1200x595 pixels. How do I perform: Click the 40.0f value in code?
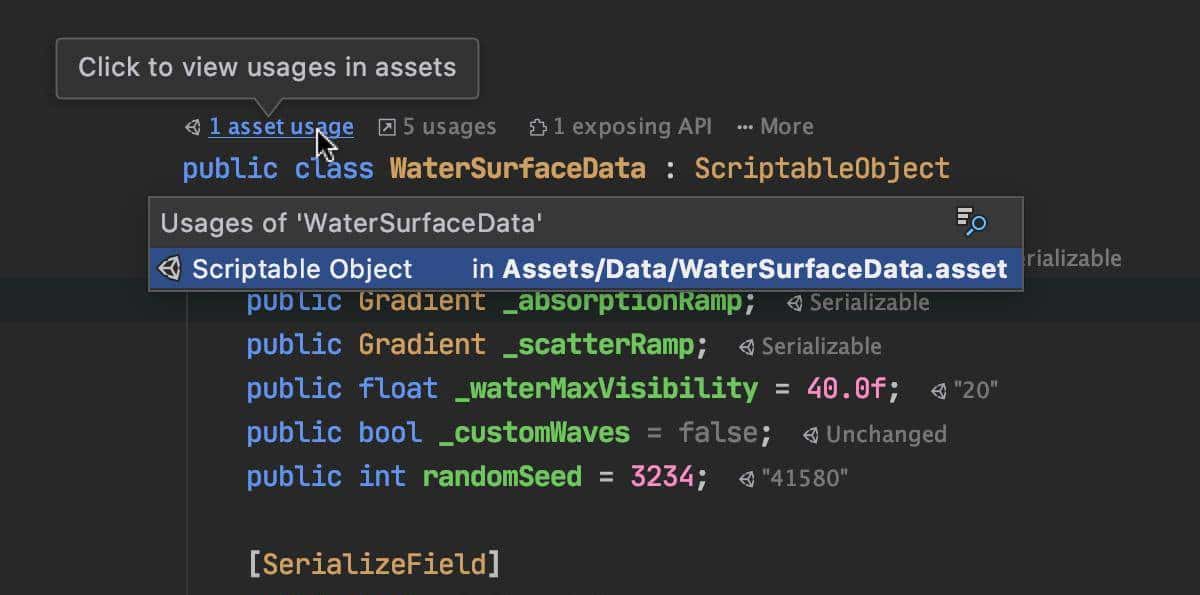pos(846,388)
